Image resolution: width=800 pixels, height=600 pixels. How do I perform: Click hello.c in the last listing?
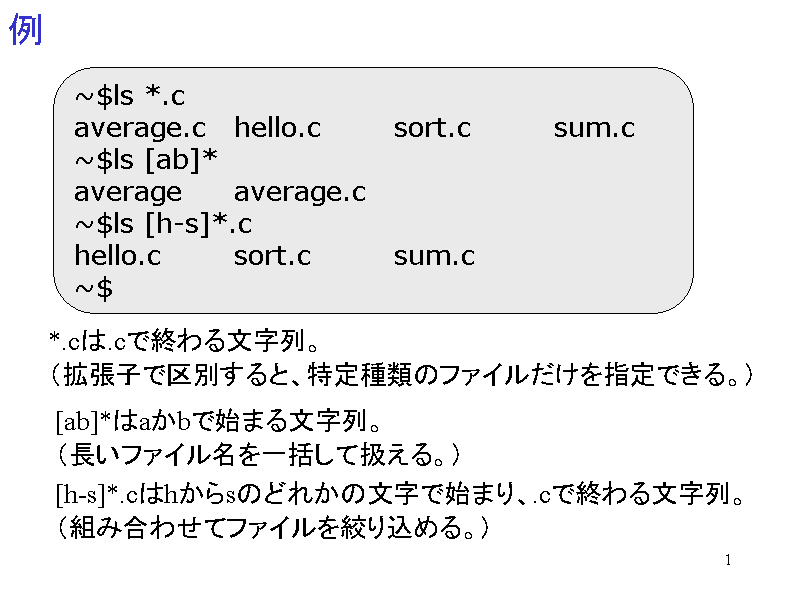[x=118, y=256]
